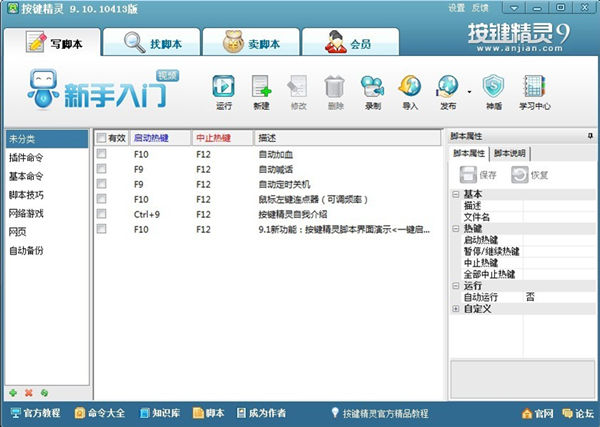Open 知识库 in bottom bar
The width and height of the screenshot is (600, 427).
coord(160,413)
